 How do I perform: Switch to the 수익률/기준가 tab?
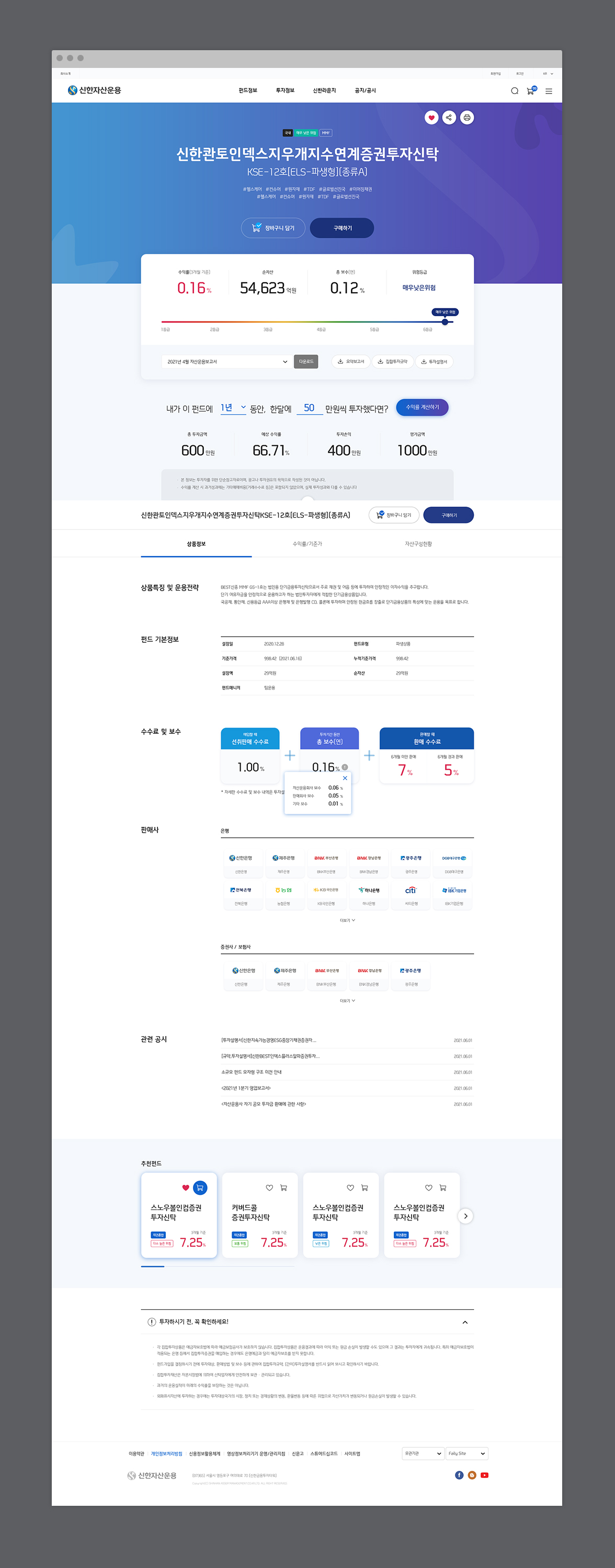coord(307,544)
